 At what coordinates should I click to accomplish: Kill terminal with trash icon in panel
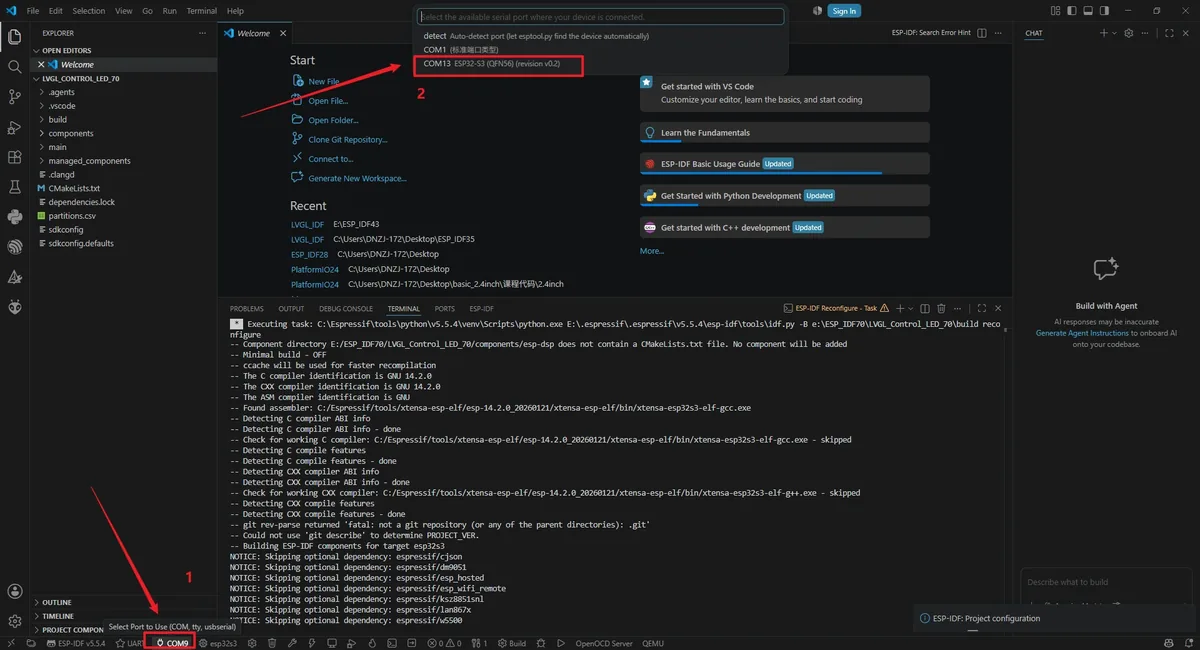pyautogui.click(x=941, y=309)
